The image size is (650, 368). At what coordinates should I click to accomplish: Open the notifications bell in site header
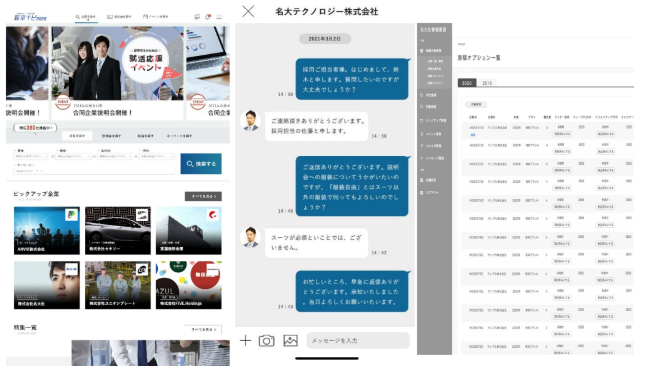click(x=208, y=17)
